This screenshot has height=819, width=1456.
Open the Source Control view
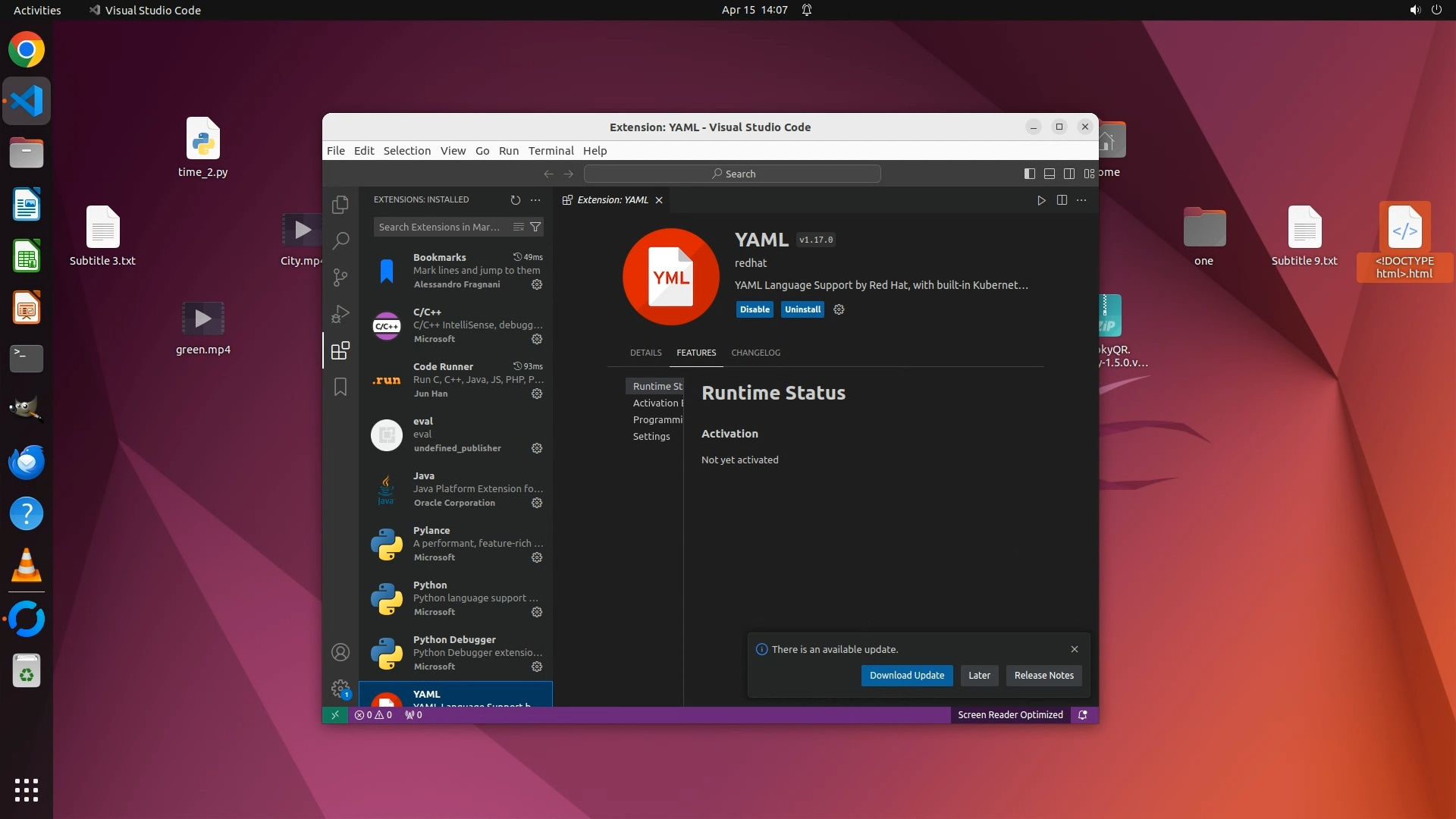pos(340,278)
